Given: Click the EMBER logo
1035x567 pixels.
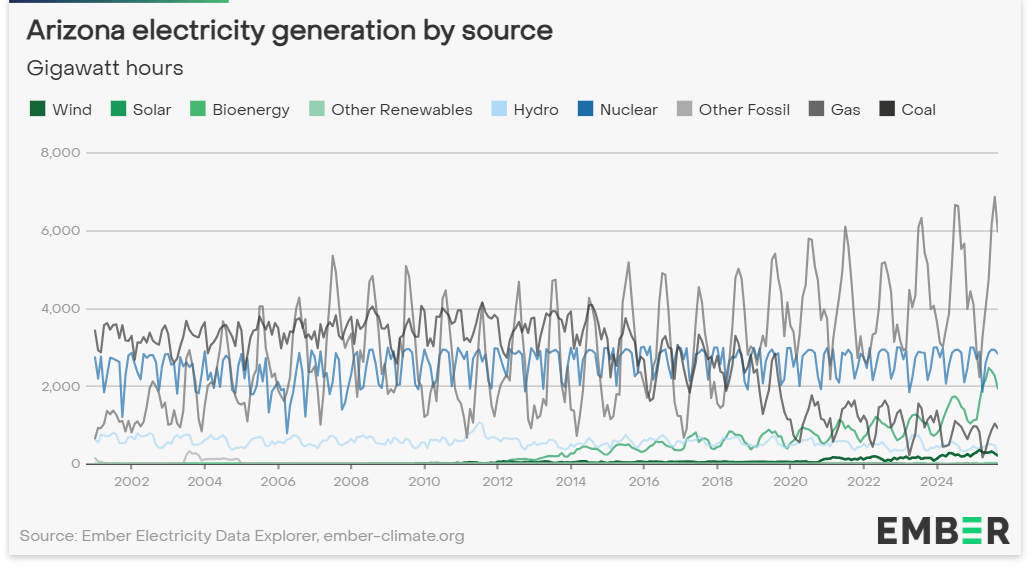Looking at the screenshot, I should [x=943, y=531].
